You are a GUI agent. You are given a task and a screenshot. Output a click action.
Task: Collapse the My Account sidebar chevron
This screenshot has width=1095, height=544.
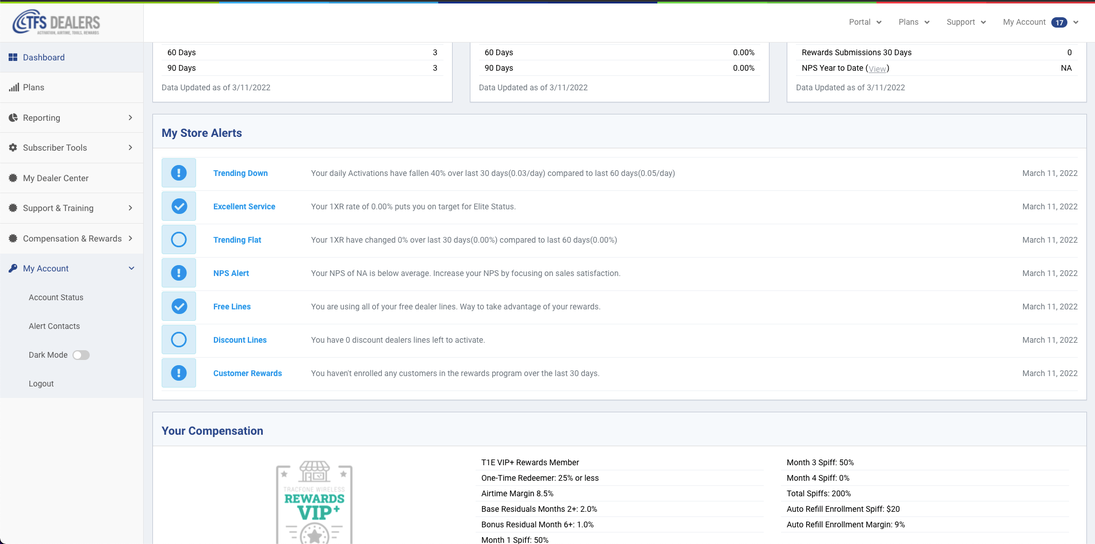point(131,268)
